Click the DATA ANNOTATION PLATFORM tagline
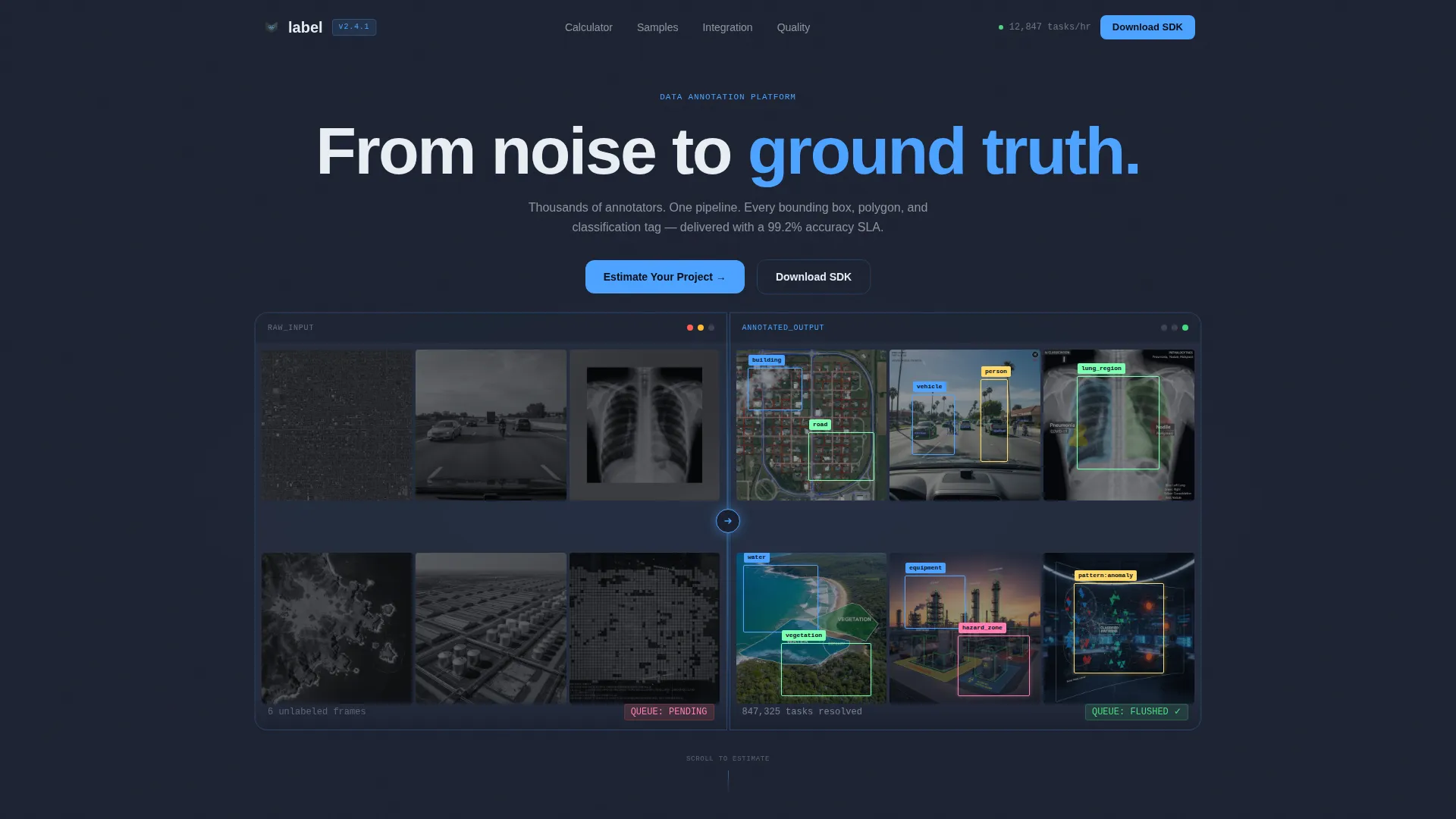Viewport: 1456px width, 819px height. tap(728, 97)
